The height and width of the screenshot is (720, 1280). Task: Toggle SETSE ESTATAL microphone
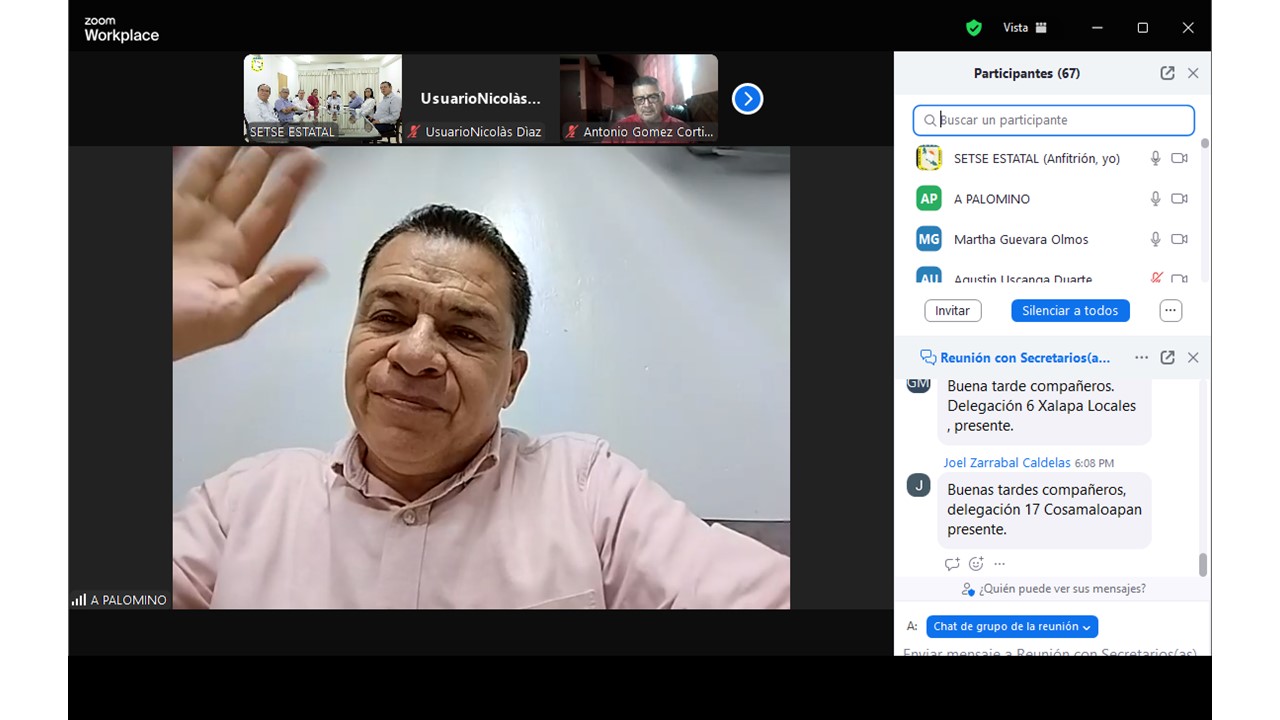pyautogui.click(x=1155, y=158)
